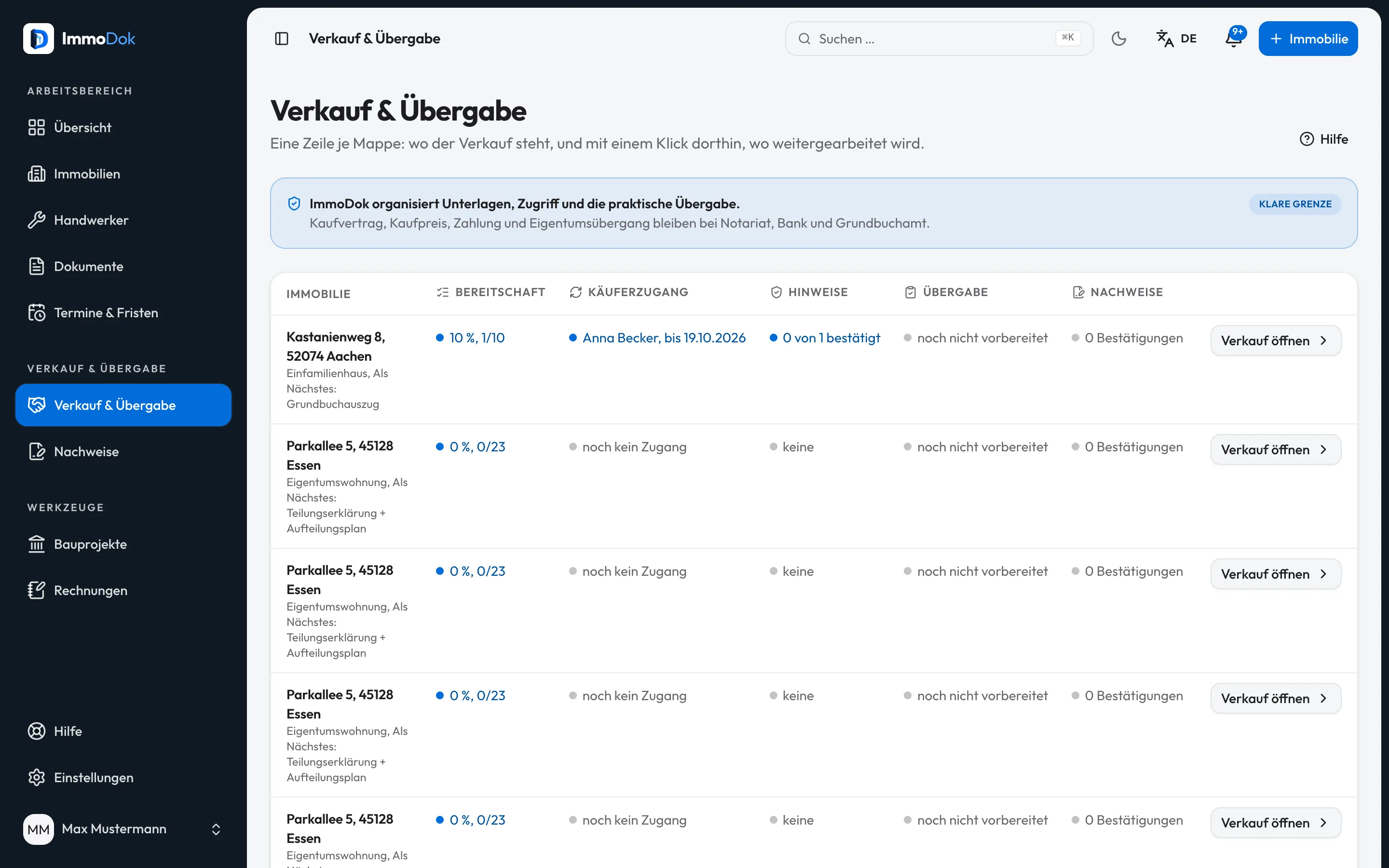Open Dokumente in the sidebar

123,266
